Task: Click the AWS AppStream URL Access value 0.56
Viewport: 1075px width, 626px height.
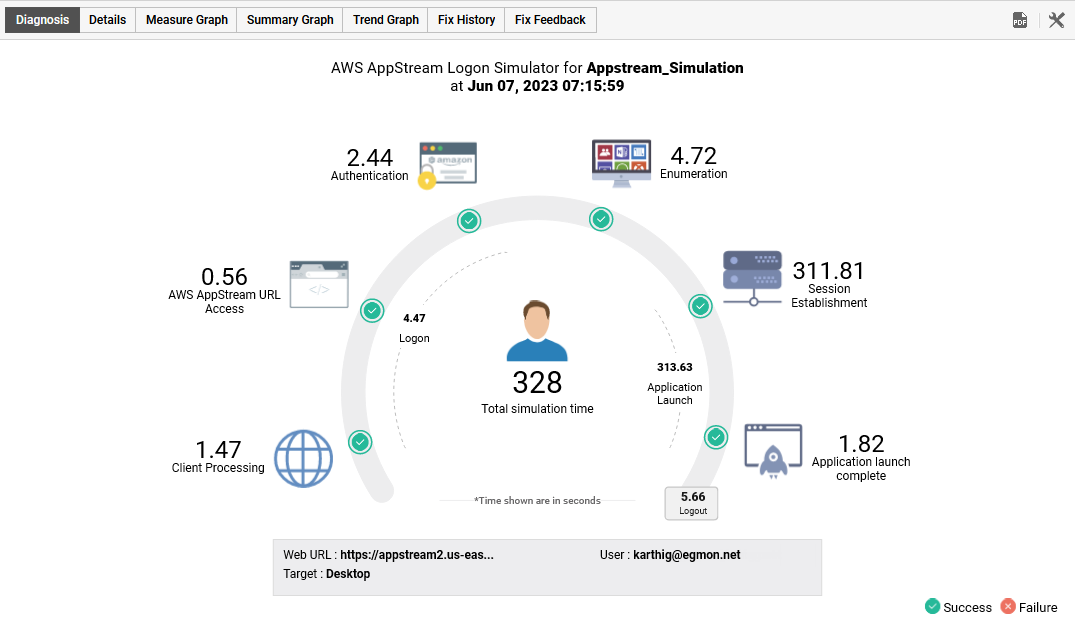Action: (x=224, y=277)
